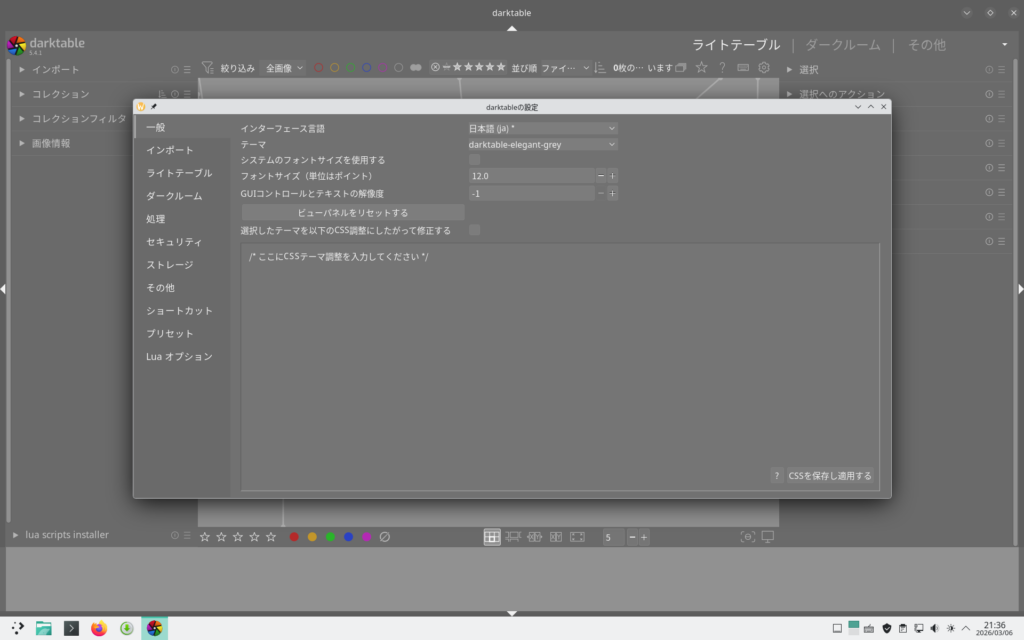The image size is (1024, 640).
Task: Open preferences via the gear icon
Action: (x=764, y=68)
